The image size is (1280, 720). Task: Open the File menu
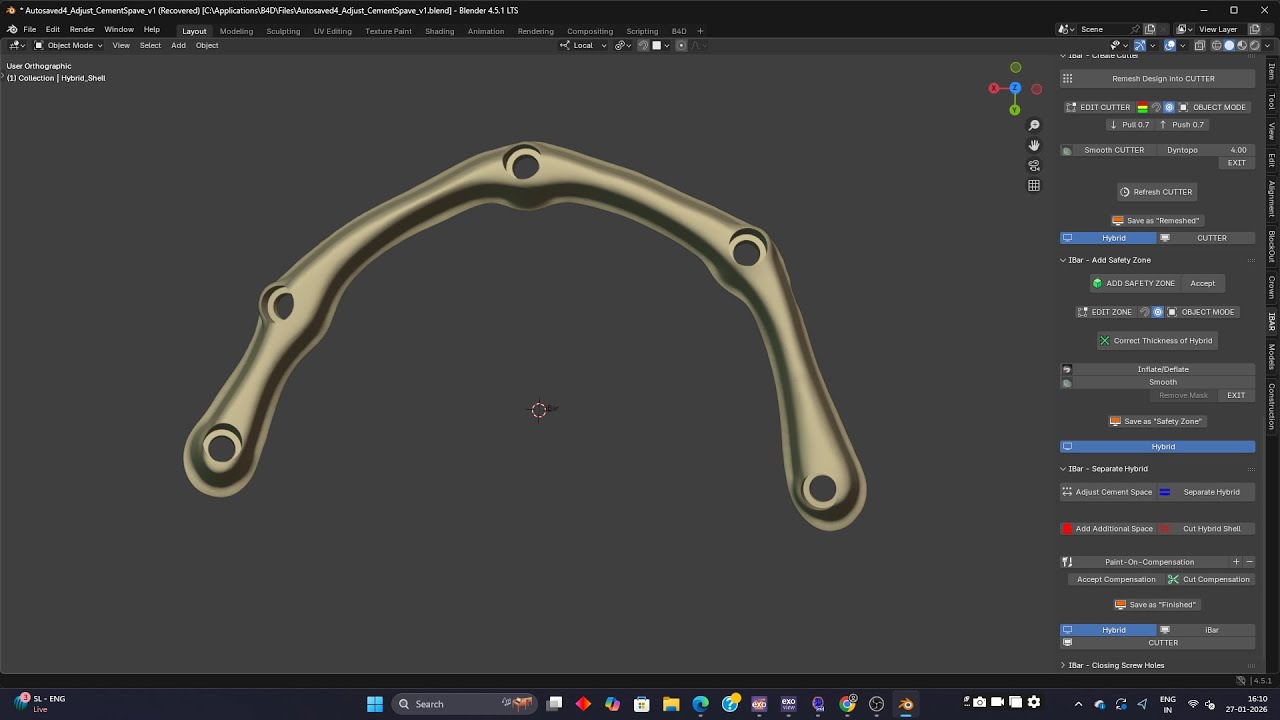pyautogui.click(x=30, y=30)
